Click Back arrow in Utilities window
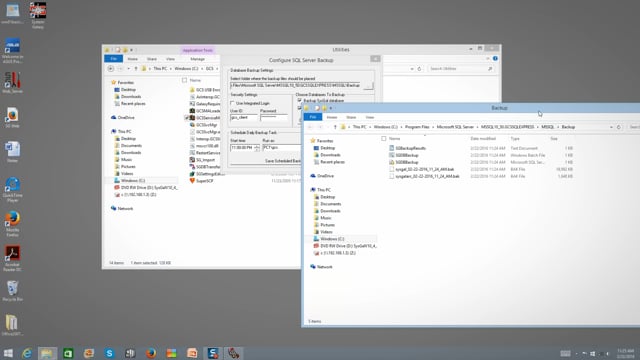This screenshot has width=640, height=360. [x=111, y=69]
